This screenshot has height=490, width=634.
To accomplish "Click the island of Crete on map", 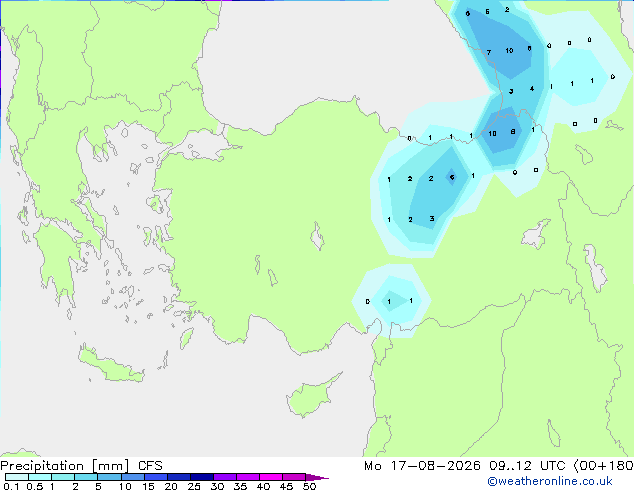I will coord(112,365).
